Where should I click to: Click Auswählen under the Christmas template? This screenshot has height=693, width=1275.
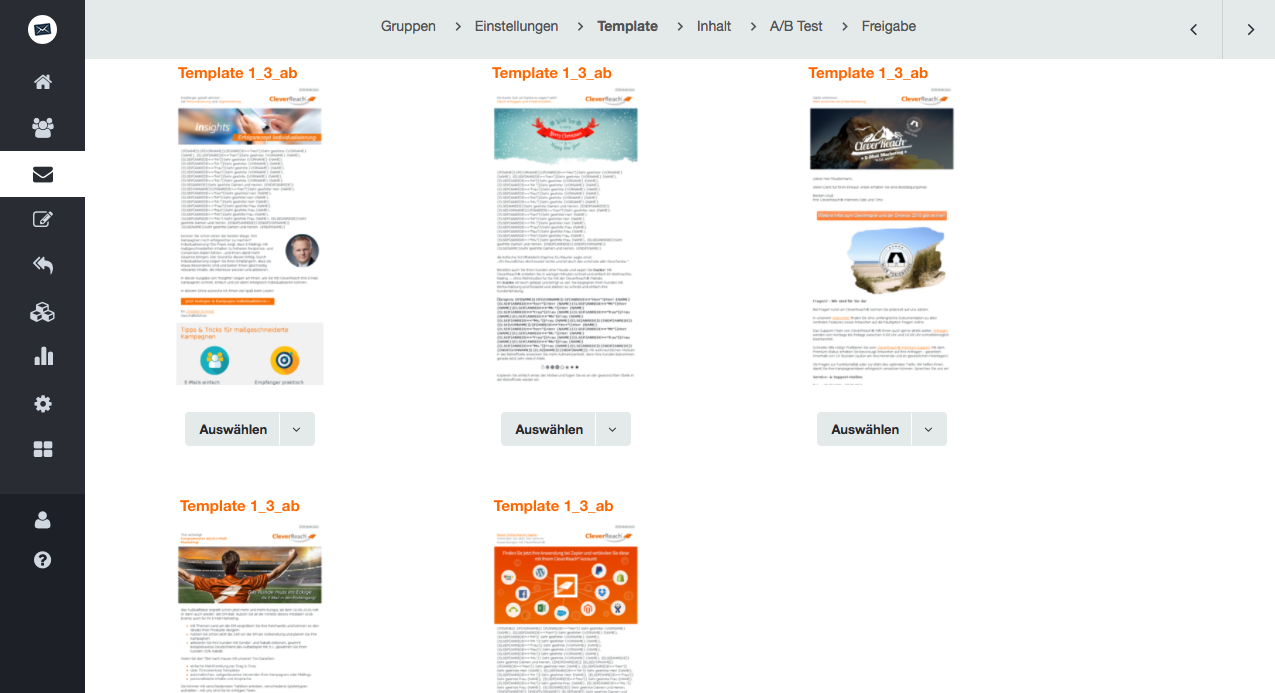(549, 429)
